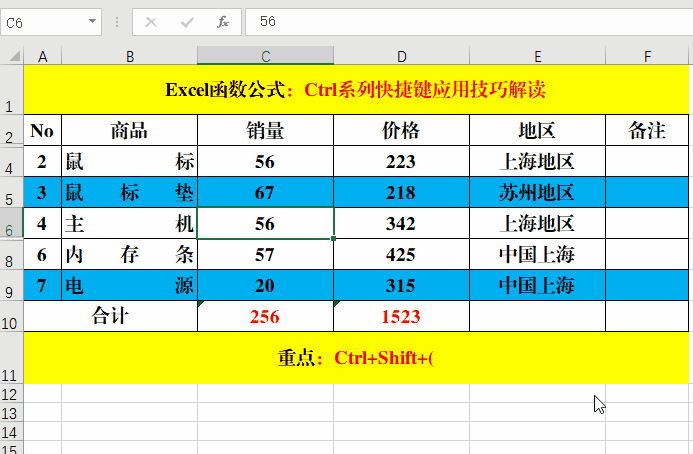Select column C header

265,56
